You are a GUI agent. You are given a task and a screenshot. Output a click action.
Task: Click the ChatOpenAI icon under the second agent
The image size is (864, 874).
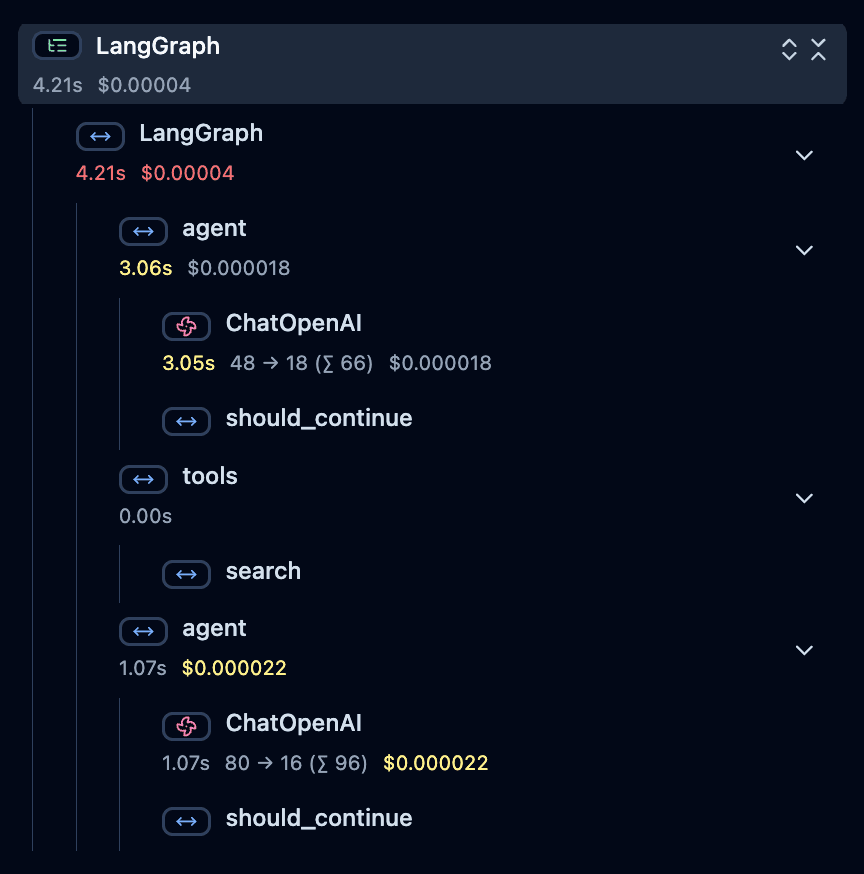pyautogui.click(x=186, y=726)
